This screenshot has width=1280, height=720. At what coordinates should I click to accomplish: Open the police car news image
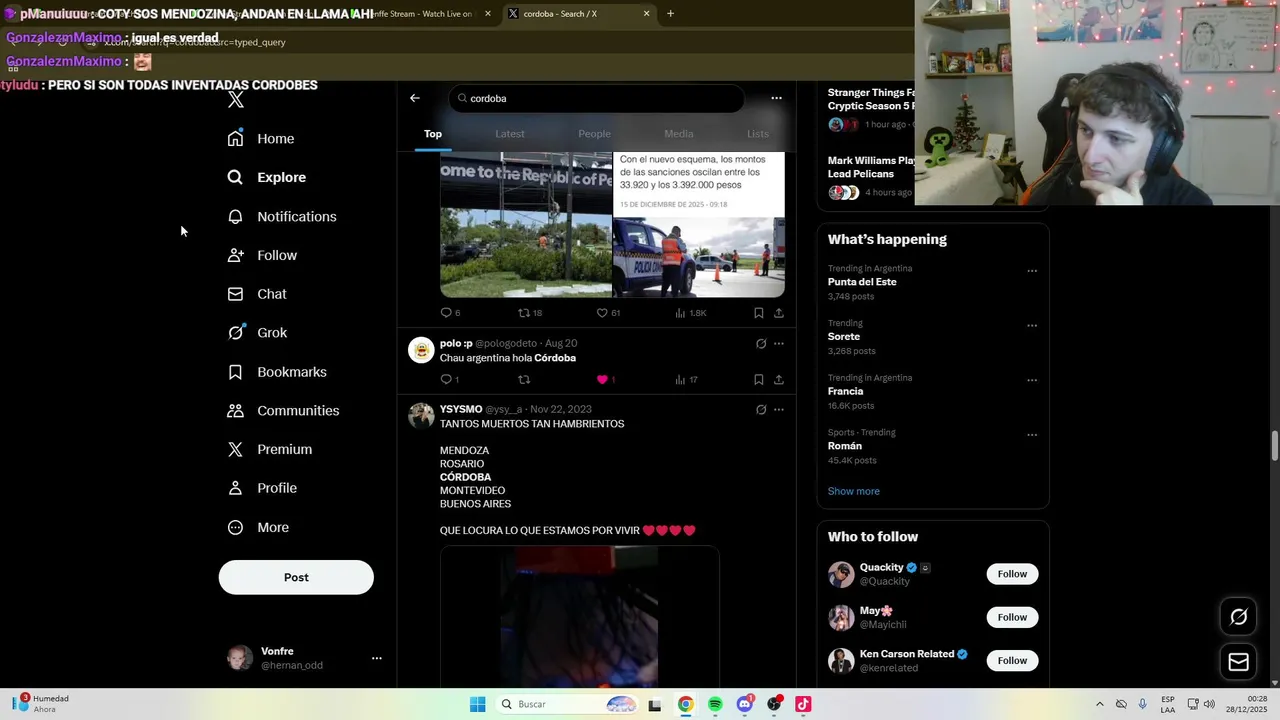tap(699, 225)
